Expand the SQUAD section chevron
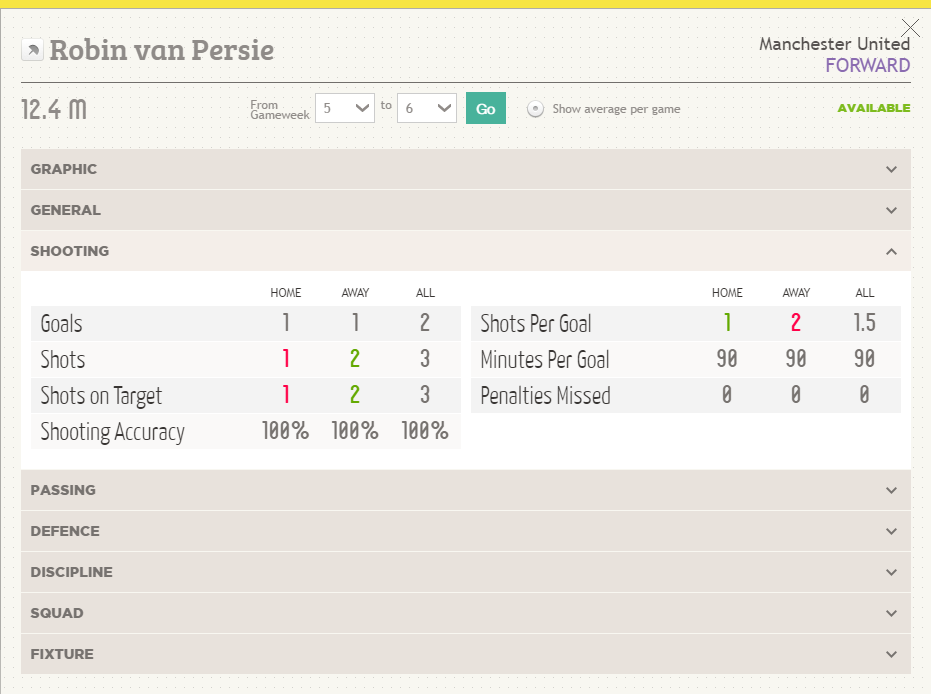The height and width of the screenshot is (694, 931). pyautogui.click(x=891, y=613)
